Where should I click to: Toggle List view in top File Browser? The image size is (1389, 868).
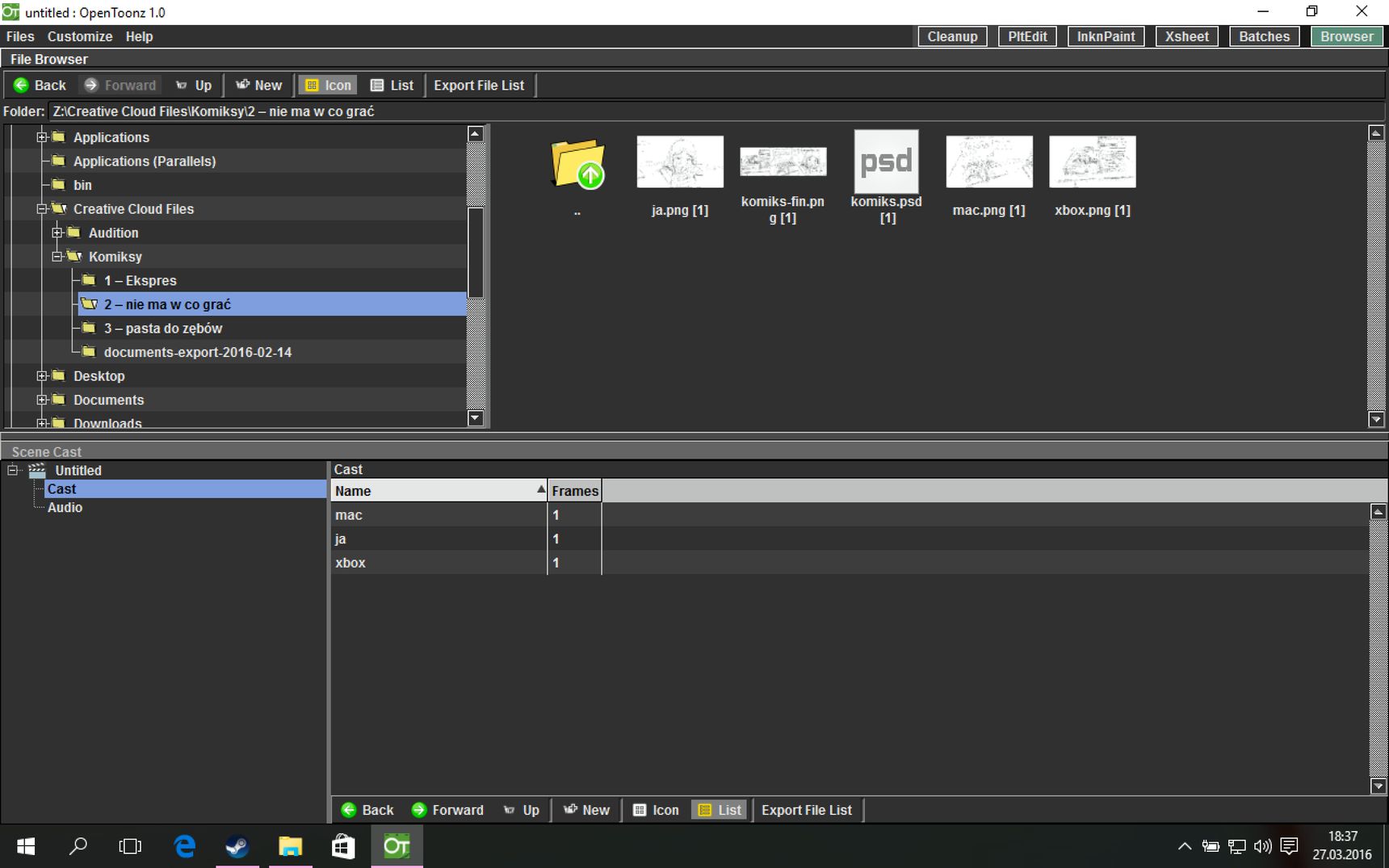(x=392, y=86)
